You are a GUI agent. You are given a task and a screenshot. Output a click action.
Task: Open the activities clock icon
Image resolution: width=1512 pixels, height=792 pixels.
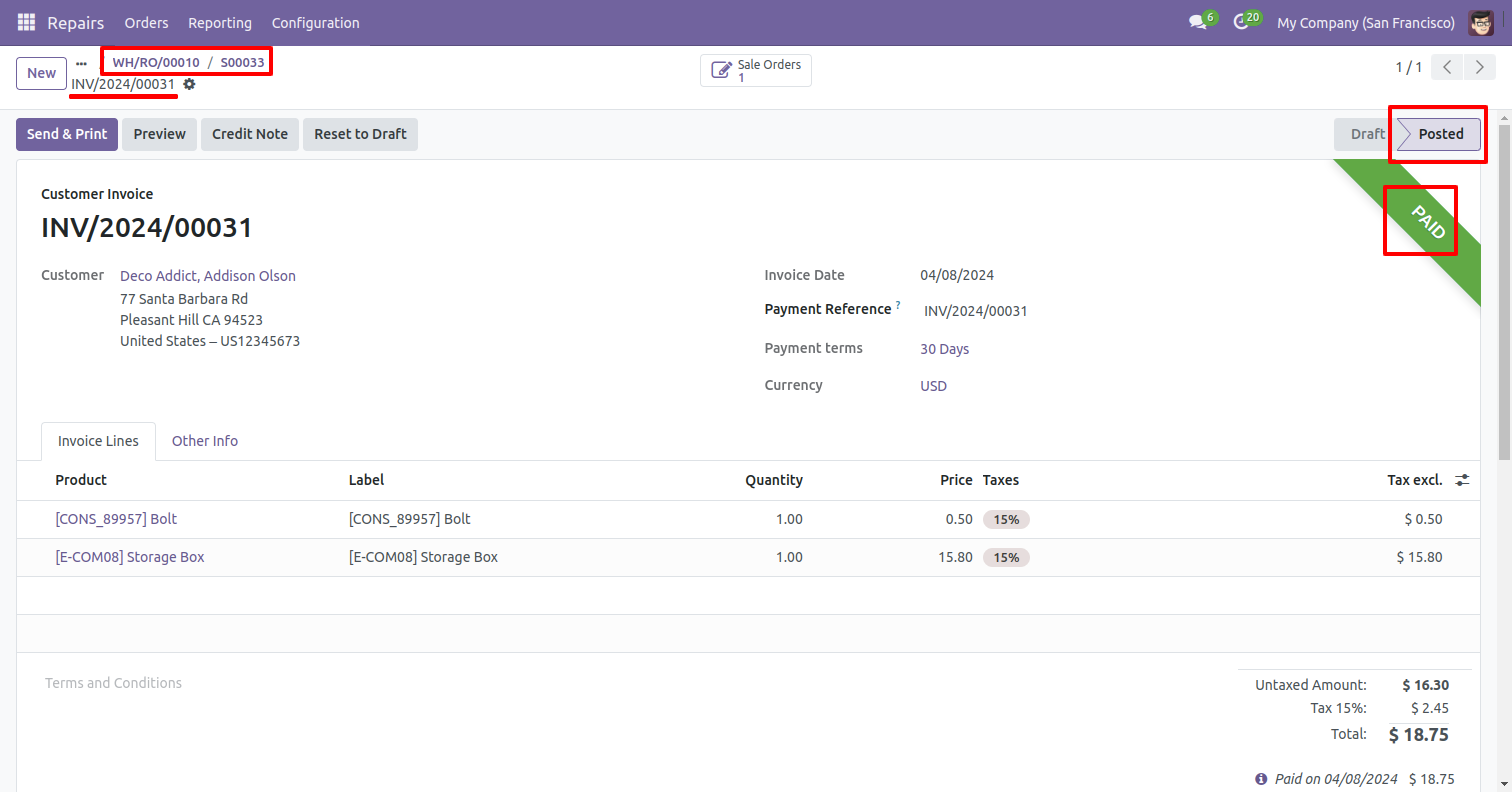pos(1241,22)
